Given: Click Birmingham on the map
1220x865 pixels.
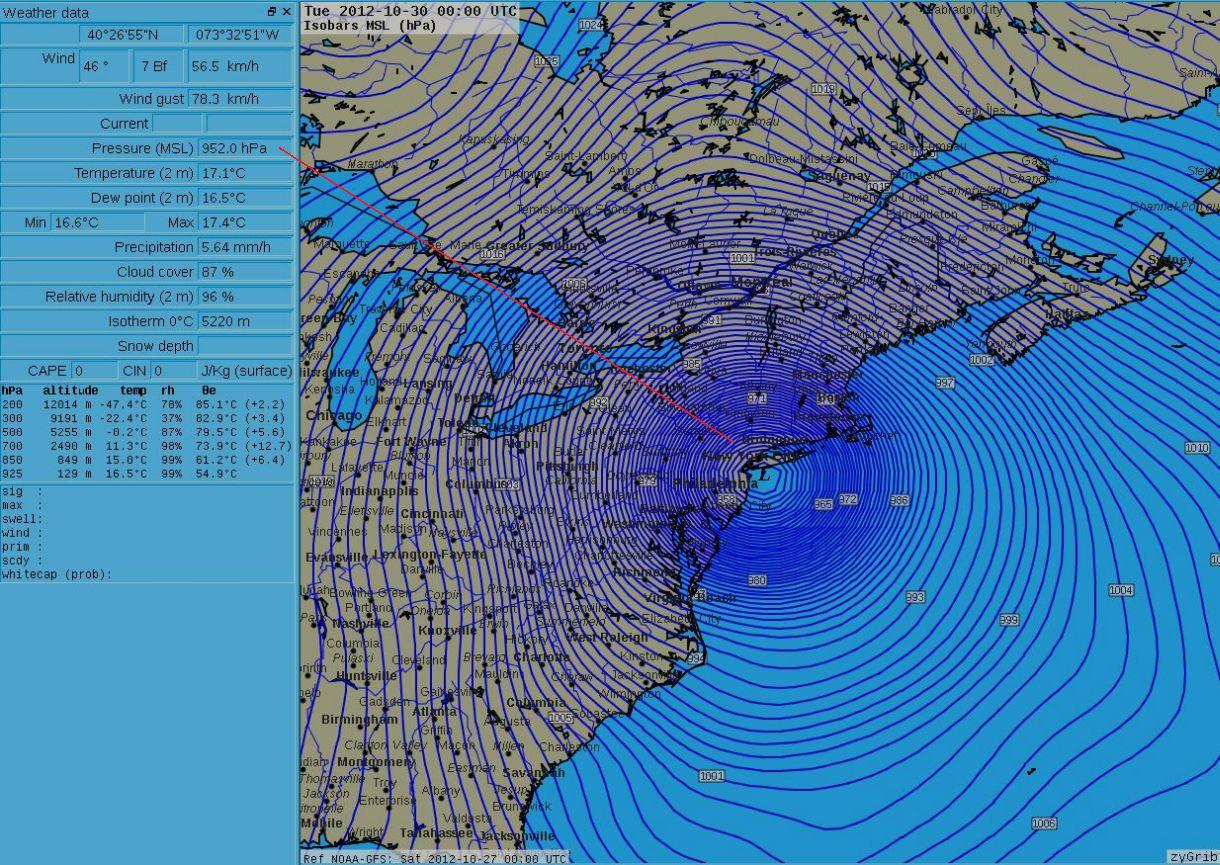Looking at the screenshot, I should click(x=360, y=719).
